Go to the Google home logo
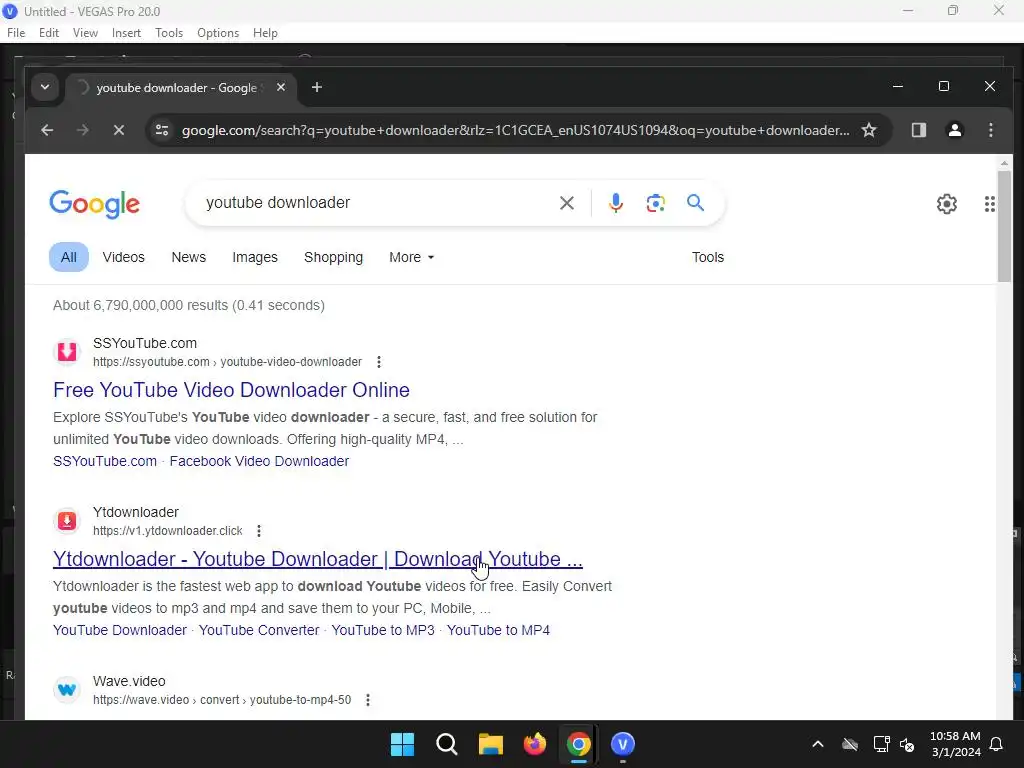 [x=95, y=204]
